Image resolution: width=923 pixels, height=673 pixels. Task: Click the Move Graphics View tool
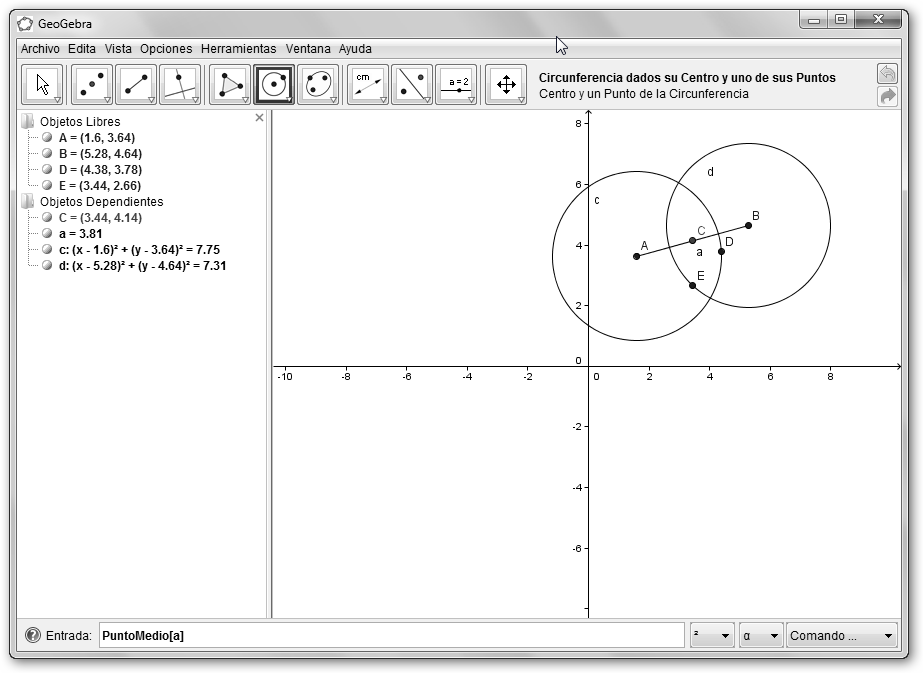point(506,85)
